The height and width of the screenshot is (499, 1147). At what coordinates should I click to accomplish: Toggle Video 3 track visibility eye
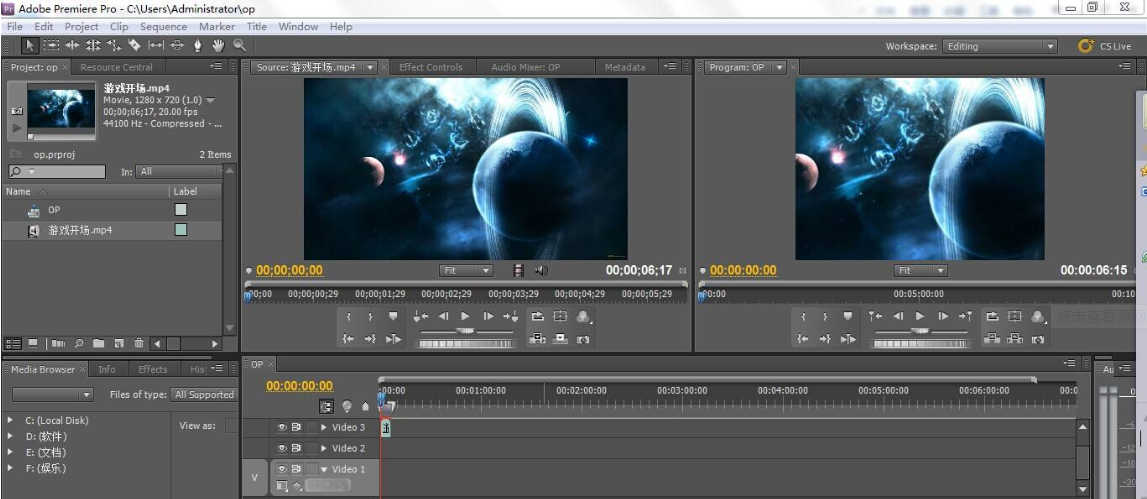tap(282, 427)
